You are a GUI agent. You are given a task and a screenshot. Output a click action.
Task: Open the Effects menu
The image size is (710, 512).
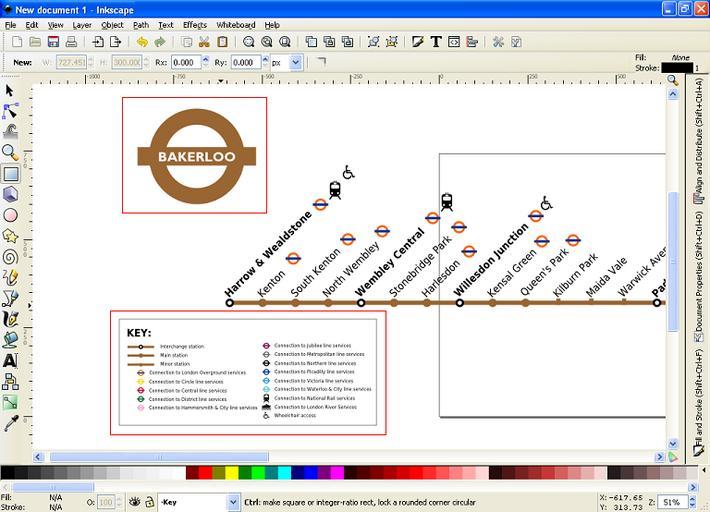coord(195,25)
